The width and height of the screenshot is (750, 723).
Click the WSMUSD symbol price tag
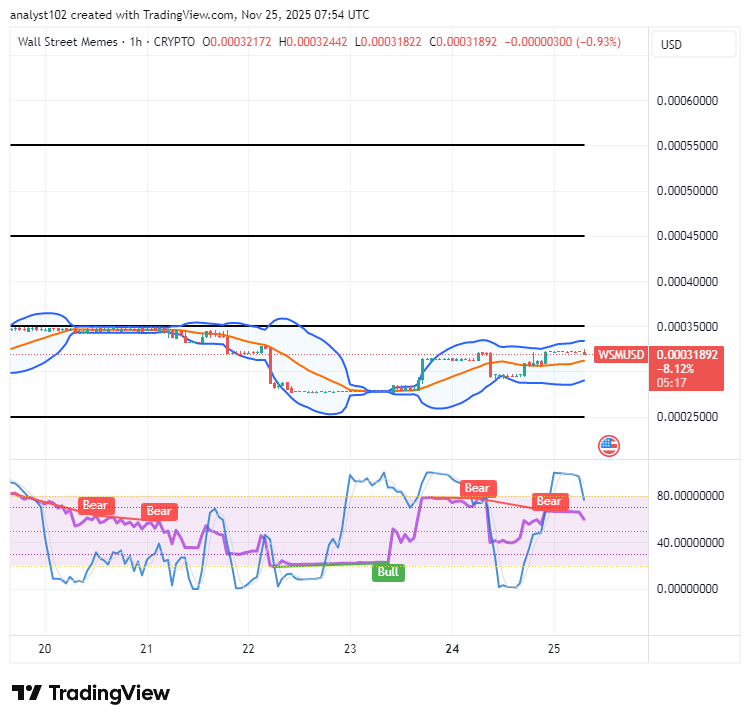[x=621, y=355]
